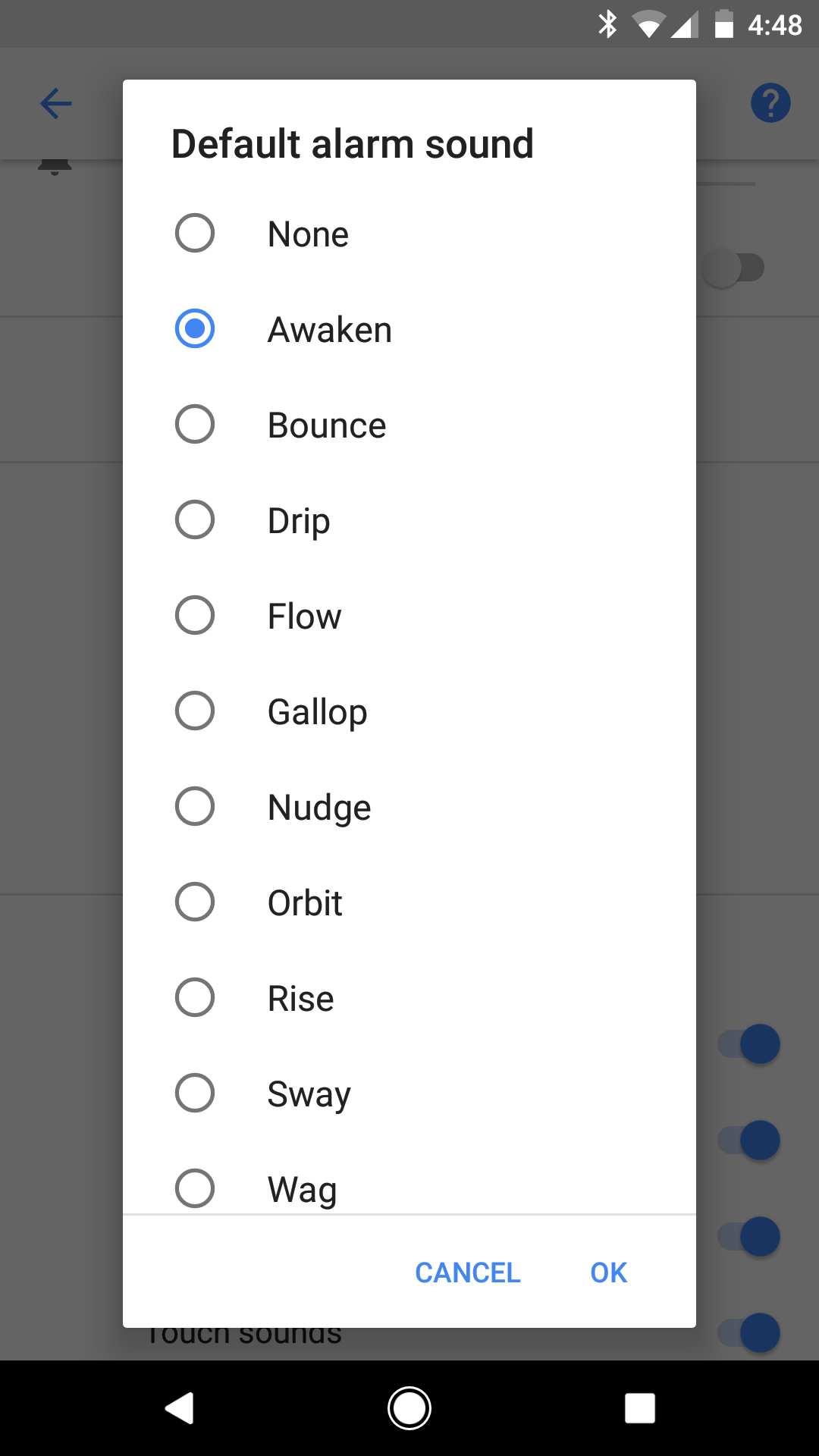Dismiss the dialog with CANCEL
Image resolution: width=819 pixels, height=1456 pixels.
(x=467, y=1272)
